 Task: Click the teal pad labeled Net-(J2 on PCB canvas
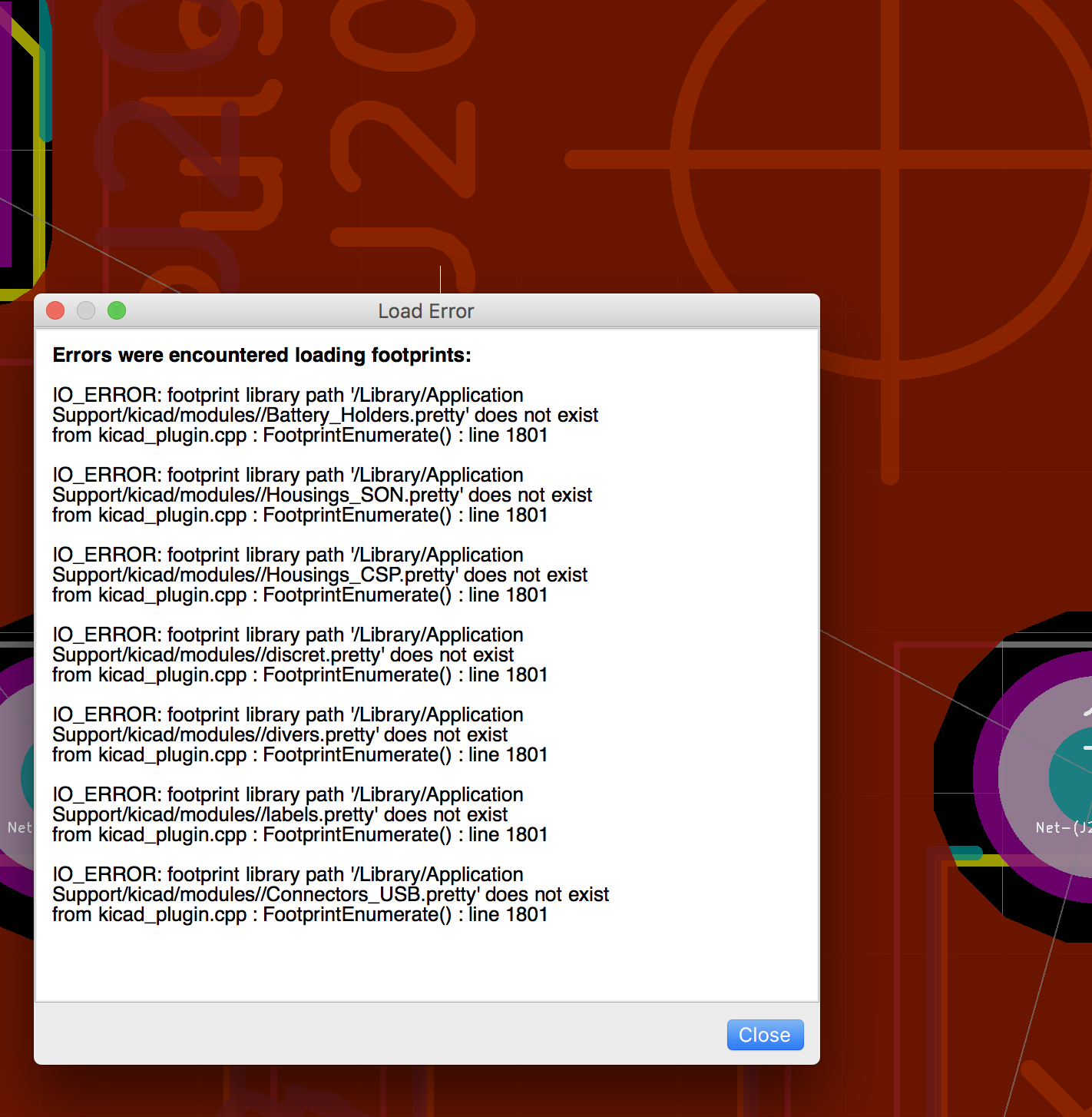[1072, 777]
